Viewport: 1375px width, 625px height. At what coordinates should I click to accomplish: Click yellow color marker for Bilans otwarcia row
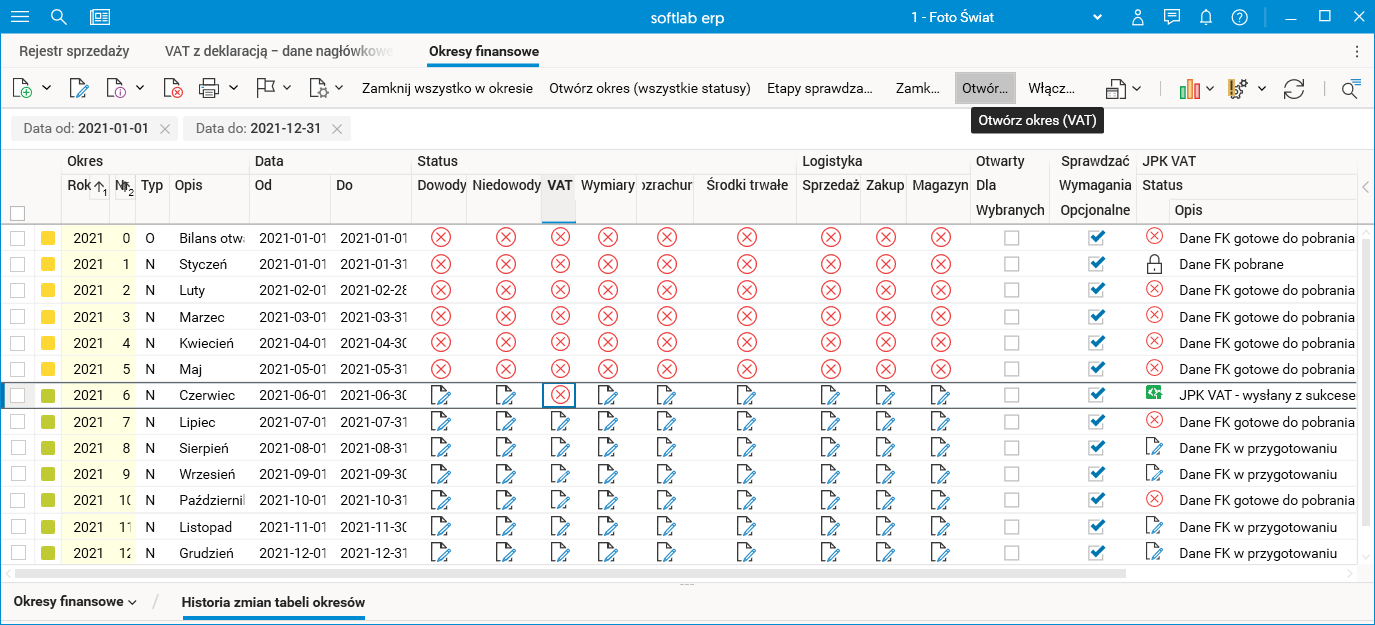click(x=48, y=238)
